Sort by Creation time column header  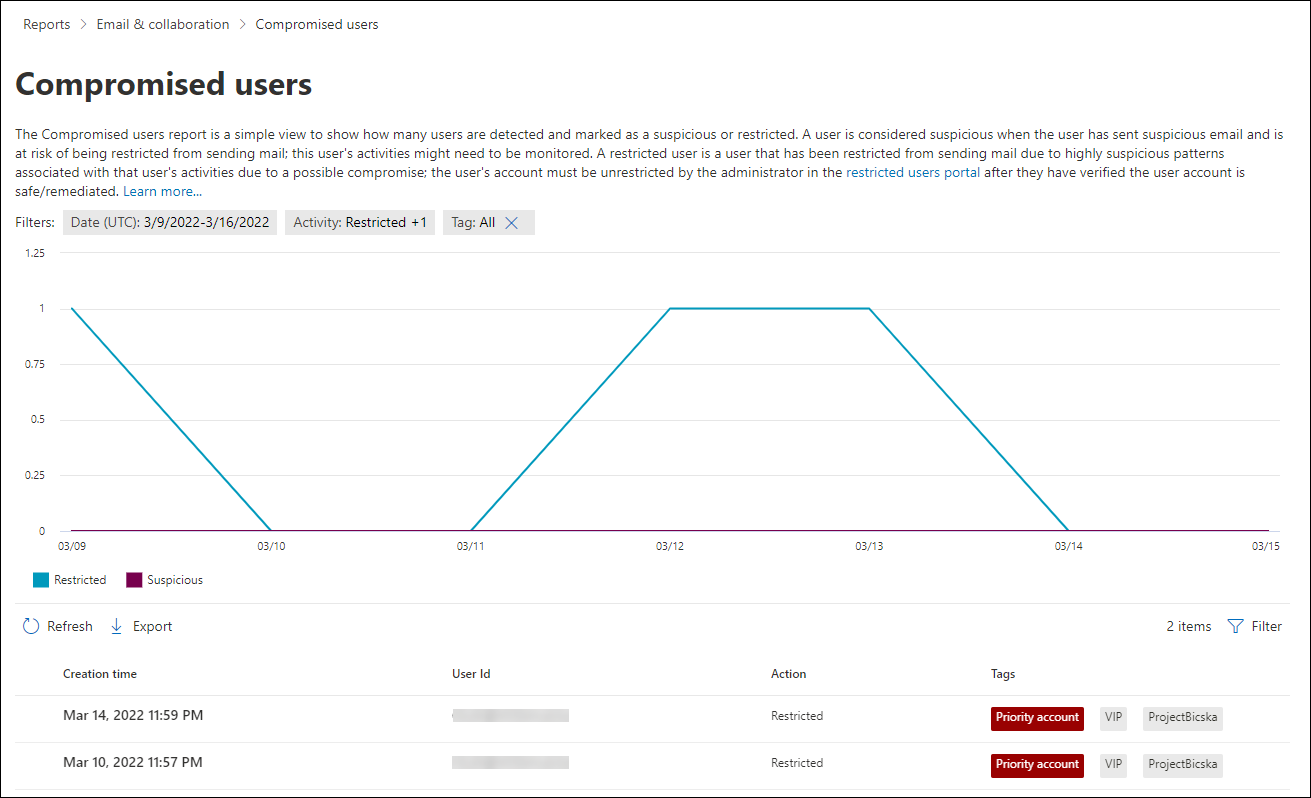pos(100,674)
